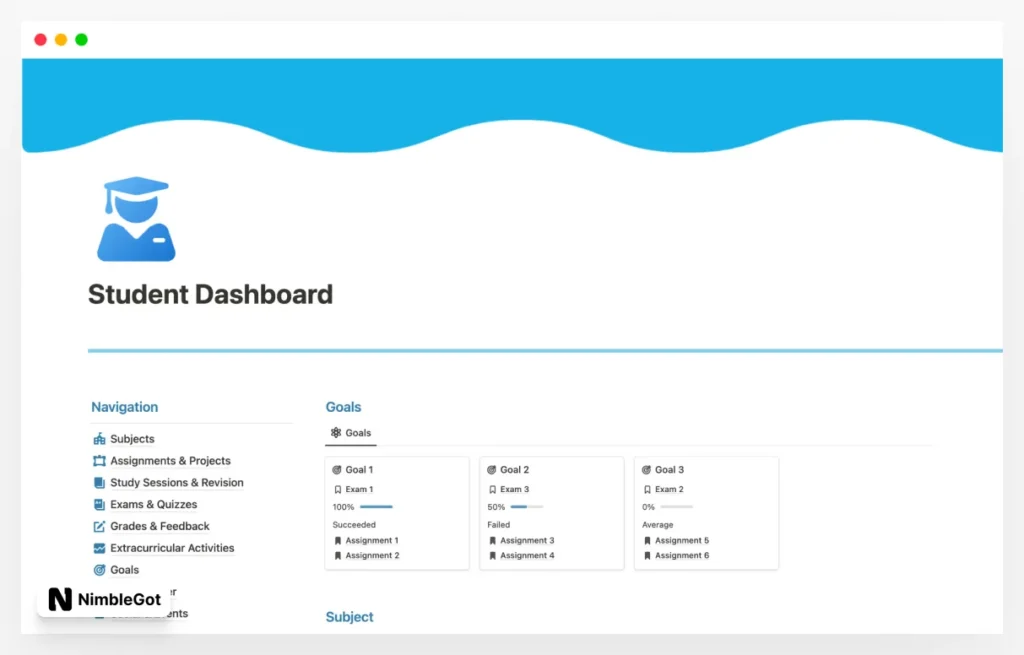The height and width of the screenshot is (655, 1024).
Task: Open the Goal 3 card title
Action: point(669,470)
